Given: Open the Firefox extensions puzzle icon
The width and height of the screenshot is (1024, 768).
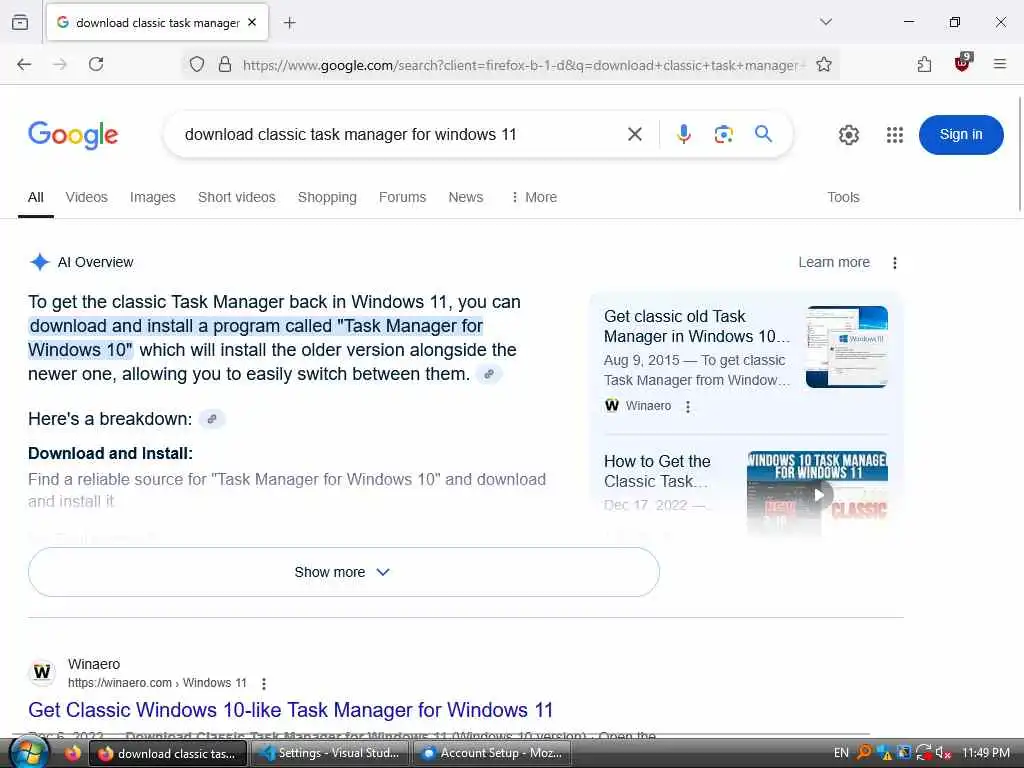Looking at the screenshot, I should [x=924, y=64].
